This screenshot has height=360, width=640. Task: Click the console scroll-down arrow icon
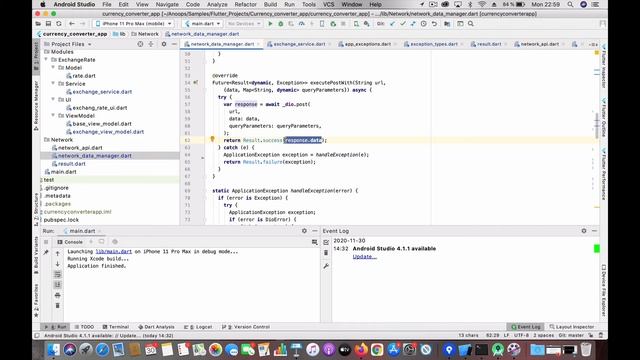coord(58,264)
